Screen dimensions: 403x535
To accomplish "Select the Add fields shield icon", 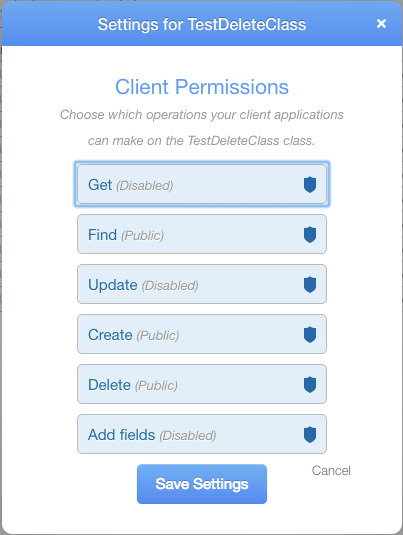I will pos(310,434).
